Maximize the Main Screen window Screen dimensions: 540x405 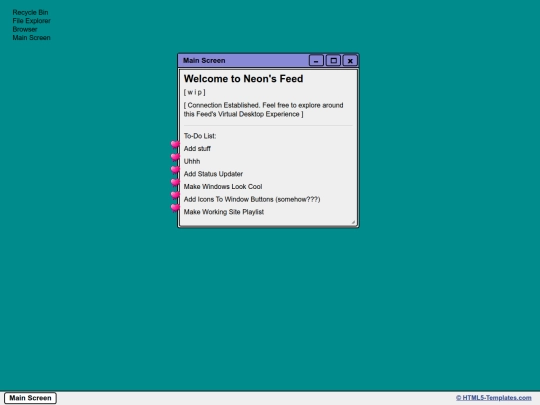coord(333,61)
